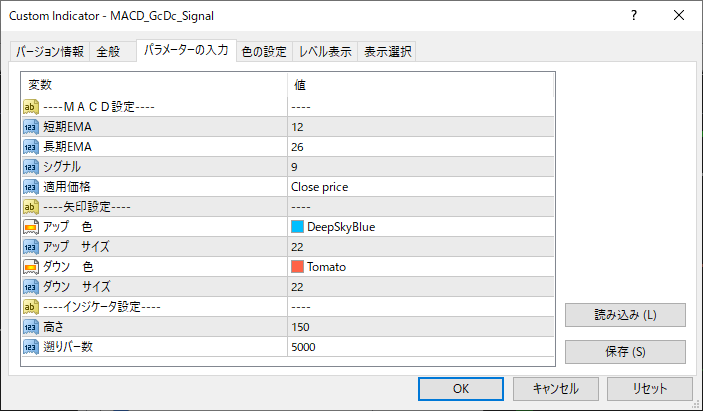The height and width of the screenshot is (411, 703).
Task: Click the integer icon beside 短期EMA
Action: pyautogui.click(x=30, y=127)
